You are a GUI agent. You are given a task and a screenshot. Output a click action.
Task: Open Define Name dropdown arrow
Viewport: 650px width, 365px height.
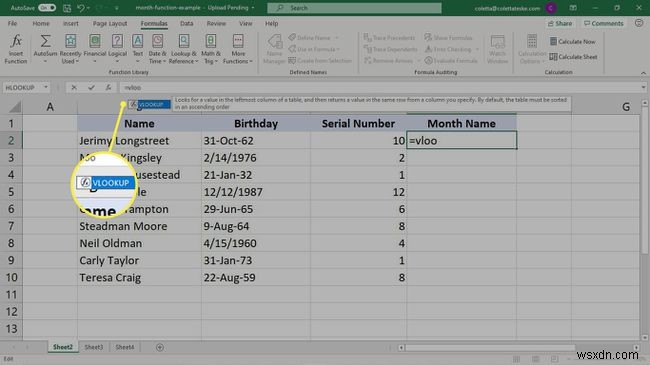point(337,38)
